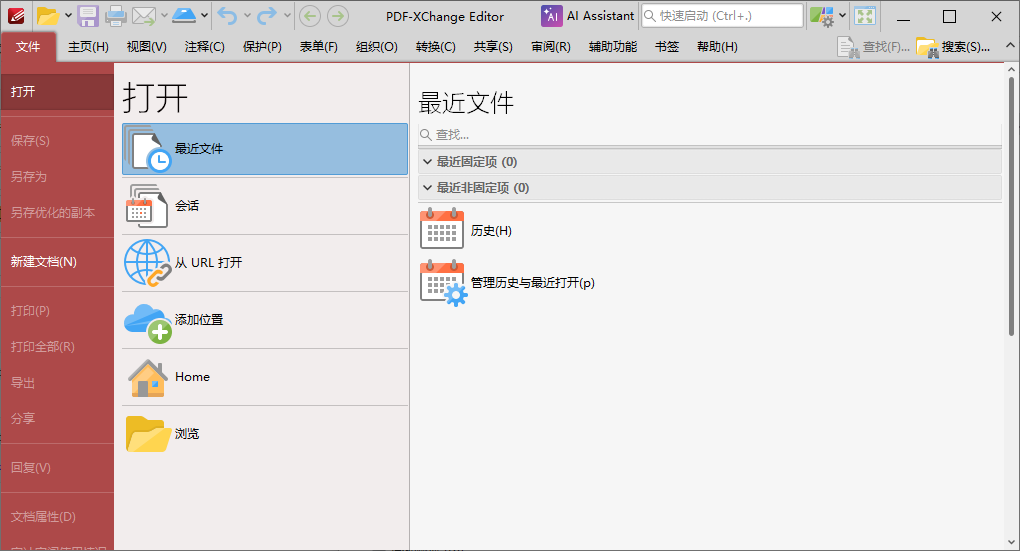Click the save floppy disk icon

[x=88, y=16]
